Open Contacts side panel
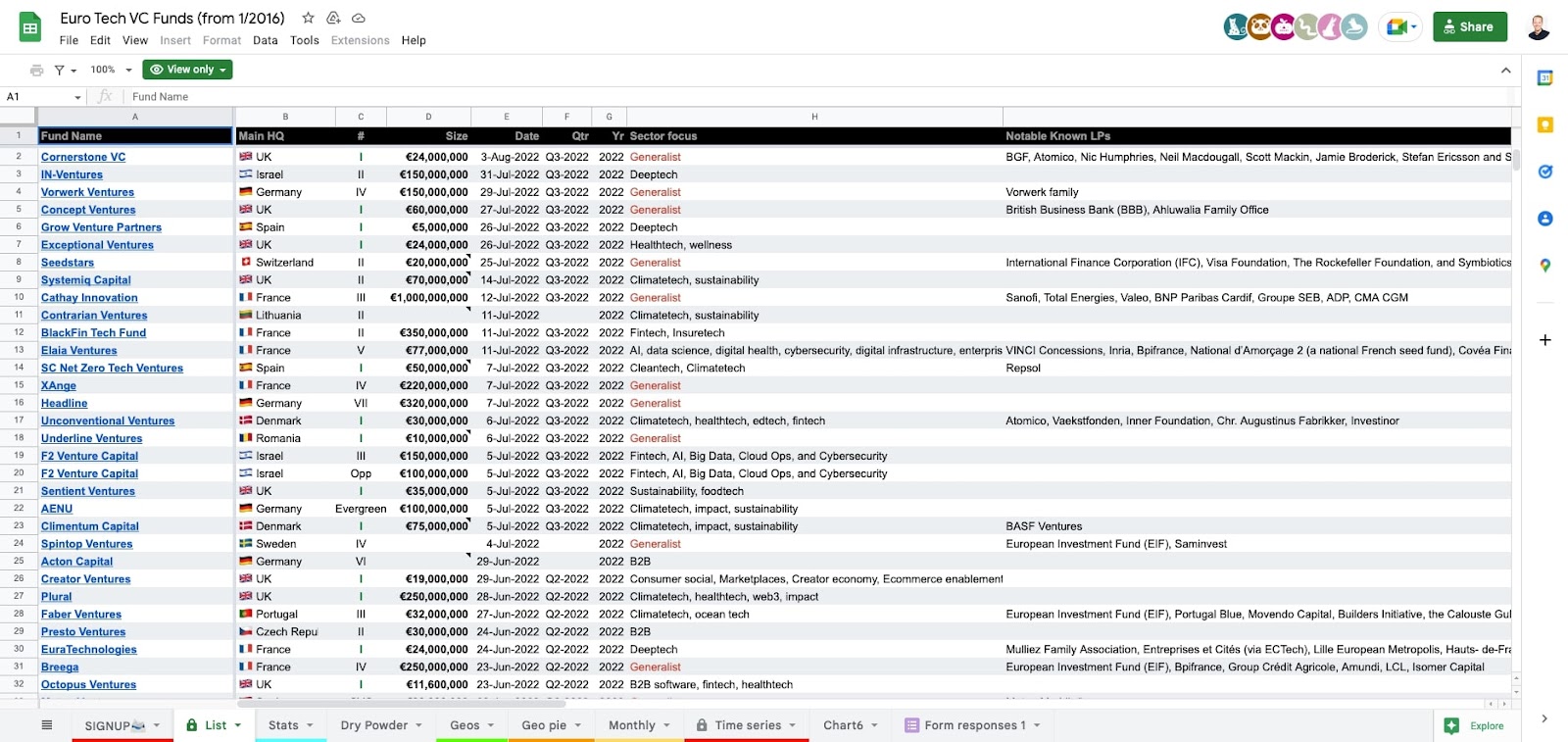The width and height of the screenshot is (1568, 742). pyautogui.click(x=1545, y=219)
